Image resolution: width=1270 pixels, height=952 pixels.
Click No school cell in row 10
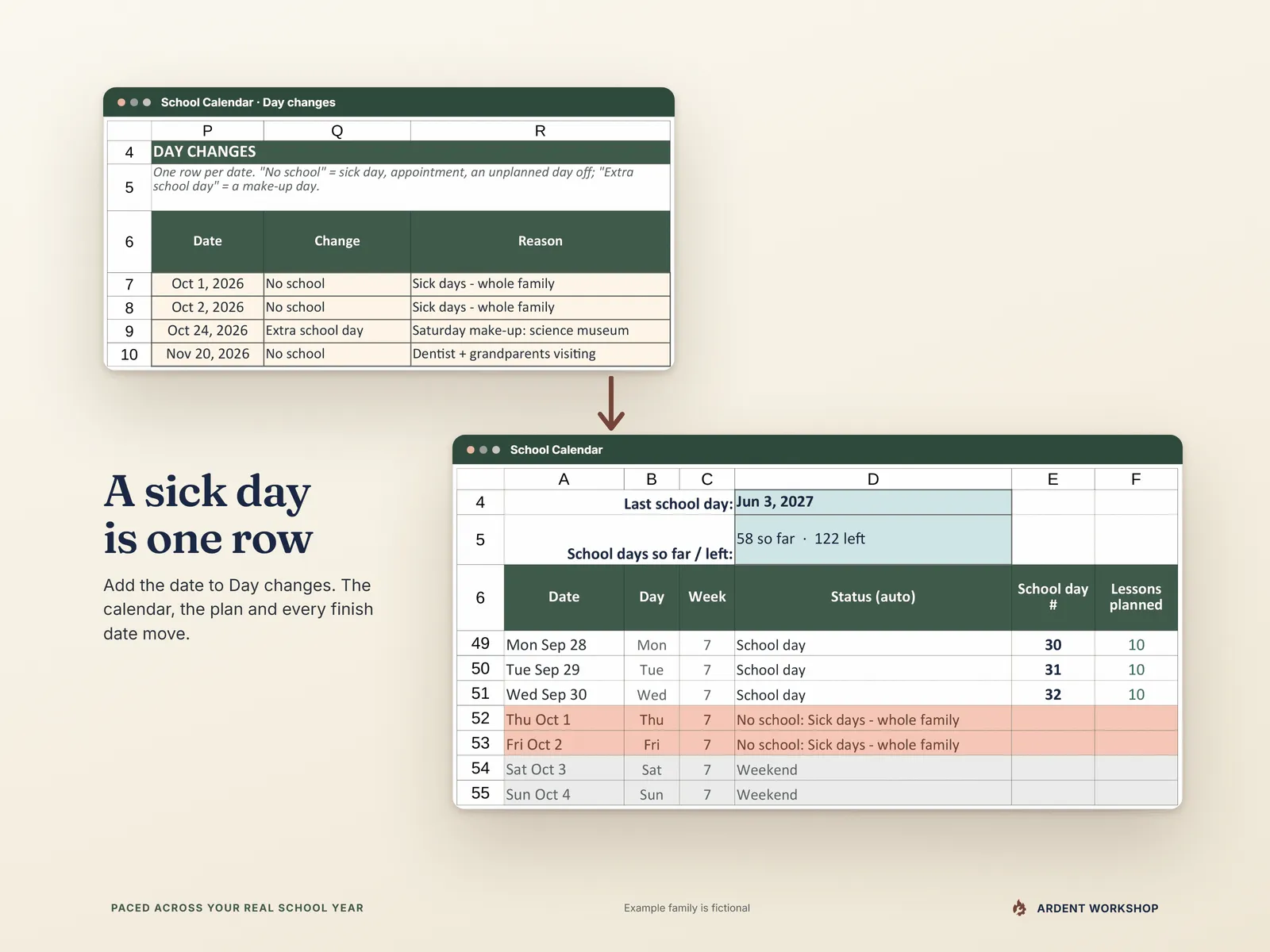pyautogui.click(x=337, y=354)
